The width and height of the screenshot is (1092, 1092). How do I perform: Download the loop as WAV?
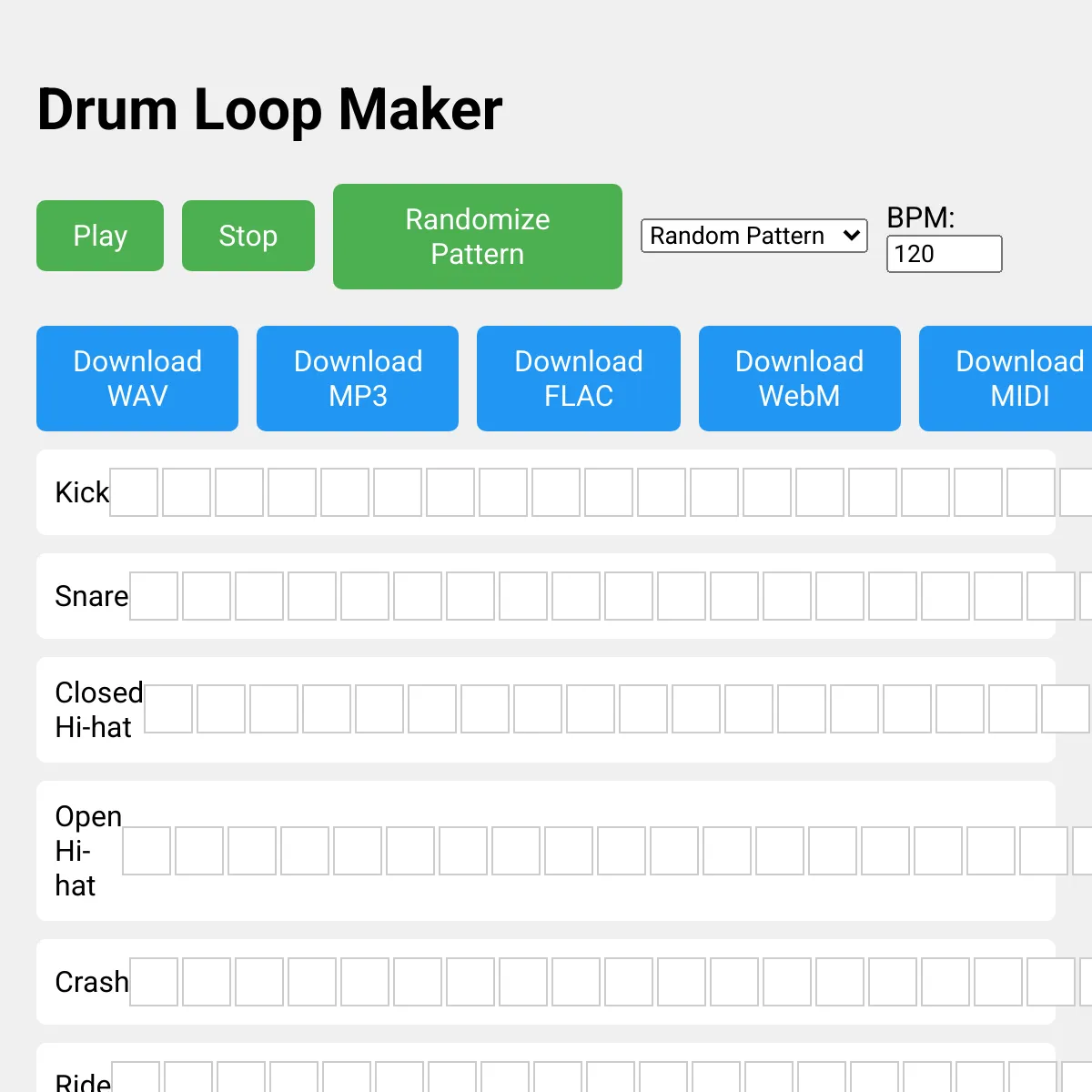coord(137,379)
